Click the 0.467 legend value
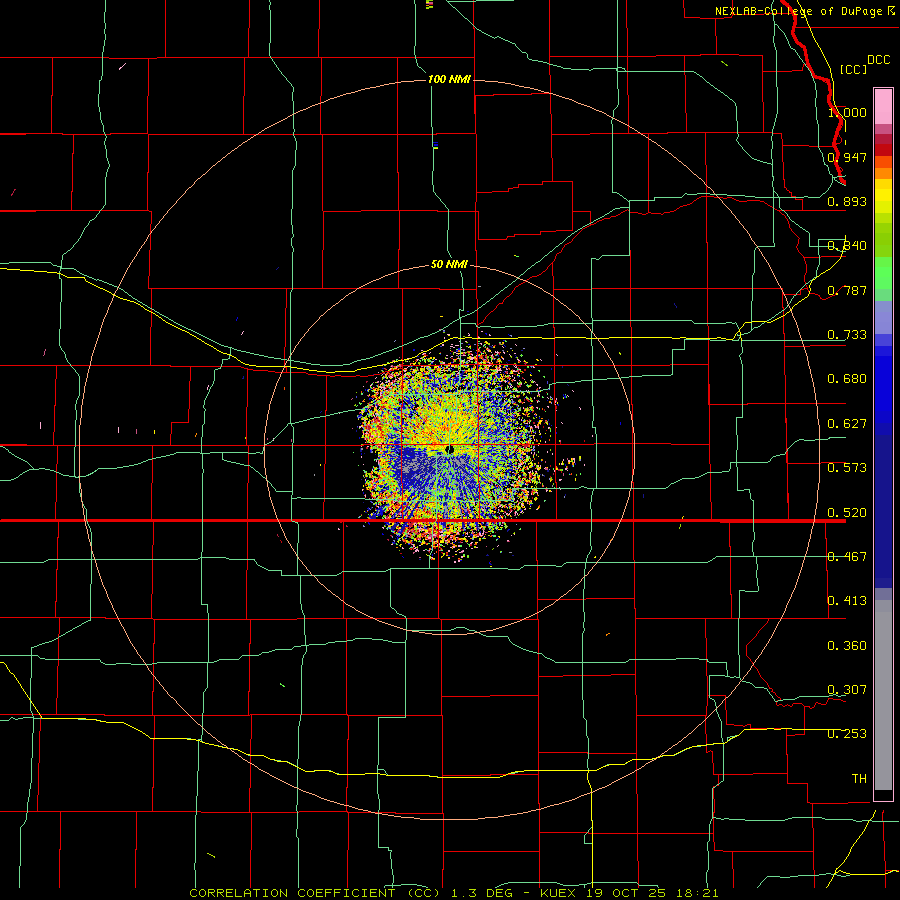The width and height of the screenshot is (900, 900). (x=847, y=557)
